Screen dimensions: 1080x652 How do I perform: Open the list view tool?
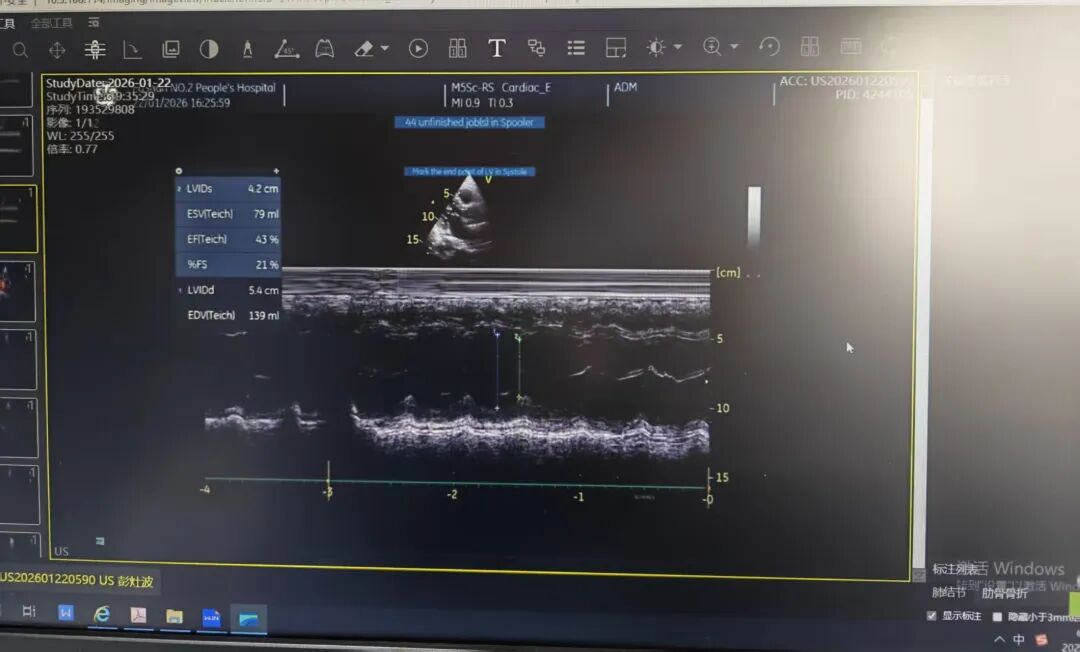click(576, 48)
